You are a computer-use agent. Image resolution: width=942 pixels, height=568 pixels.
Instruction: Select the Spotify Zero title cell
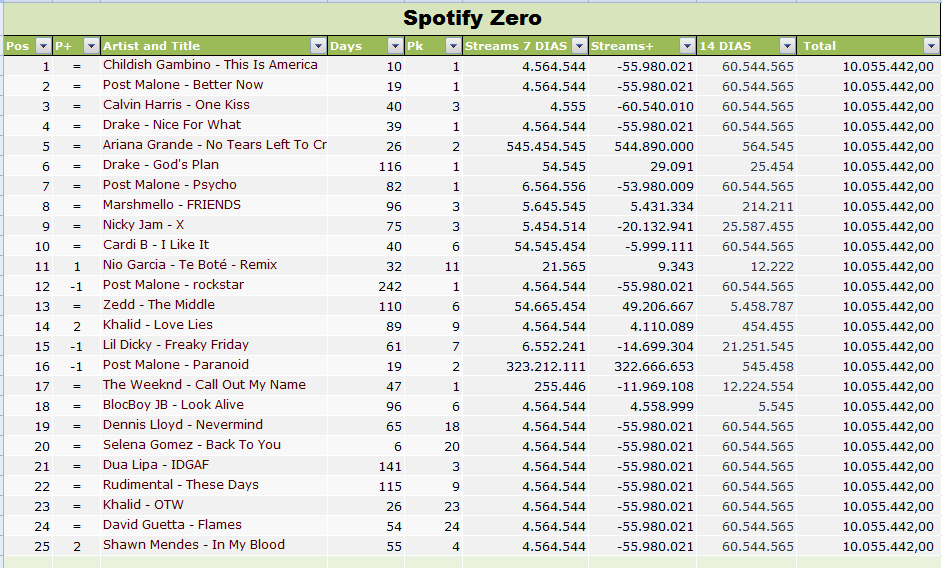(472, 18)
